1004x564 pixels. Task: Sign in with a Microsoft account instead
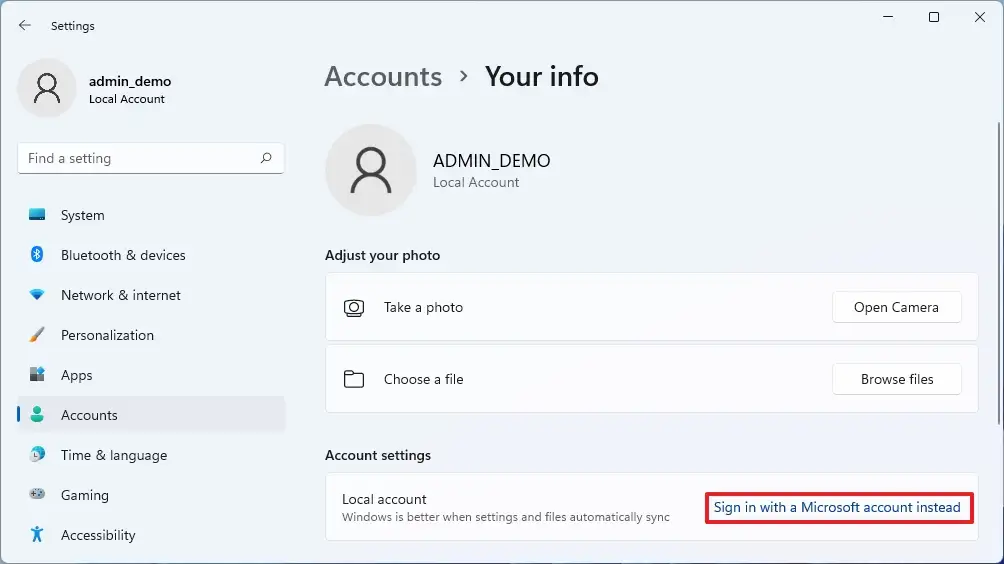pos(838,507)
